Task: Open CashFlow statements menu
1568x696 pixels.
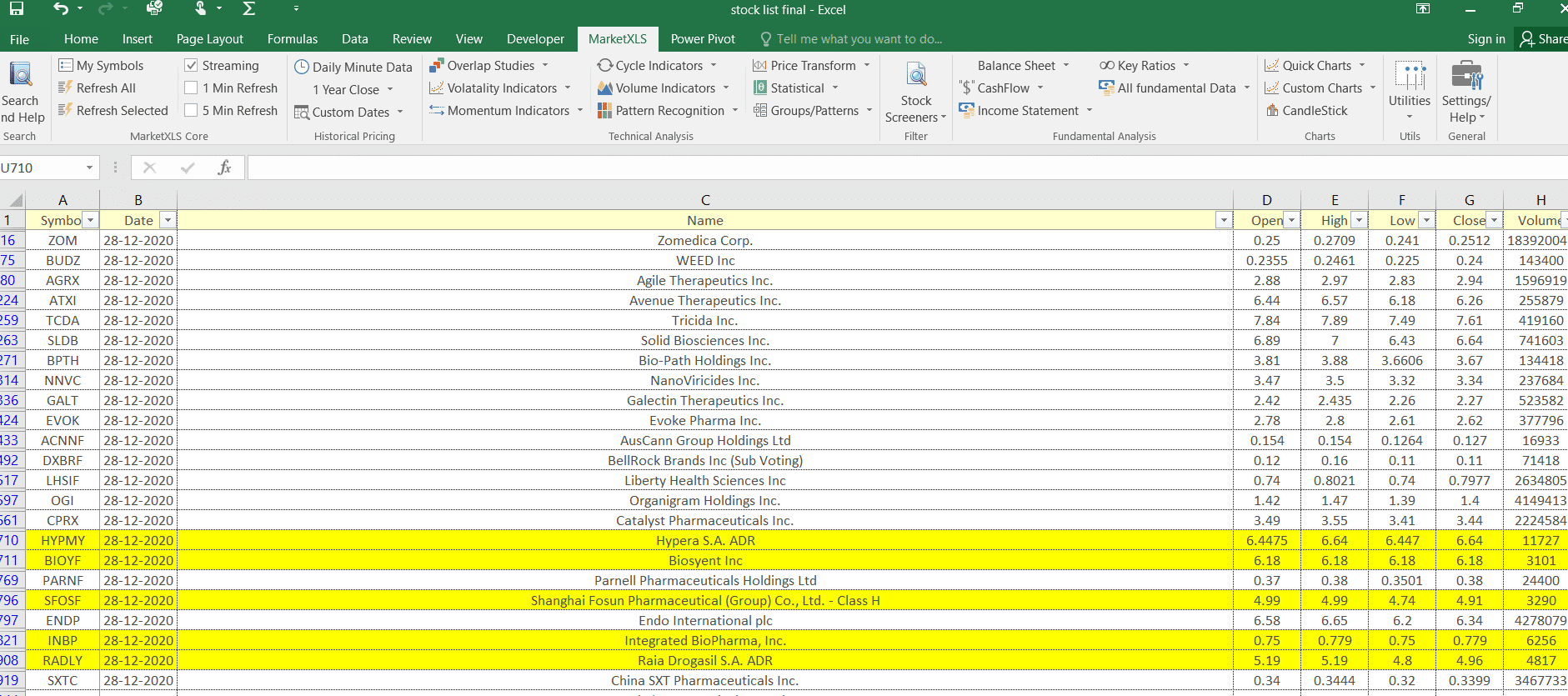Action: tap(1001, 88)
